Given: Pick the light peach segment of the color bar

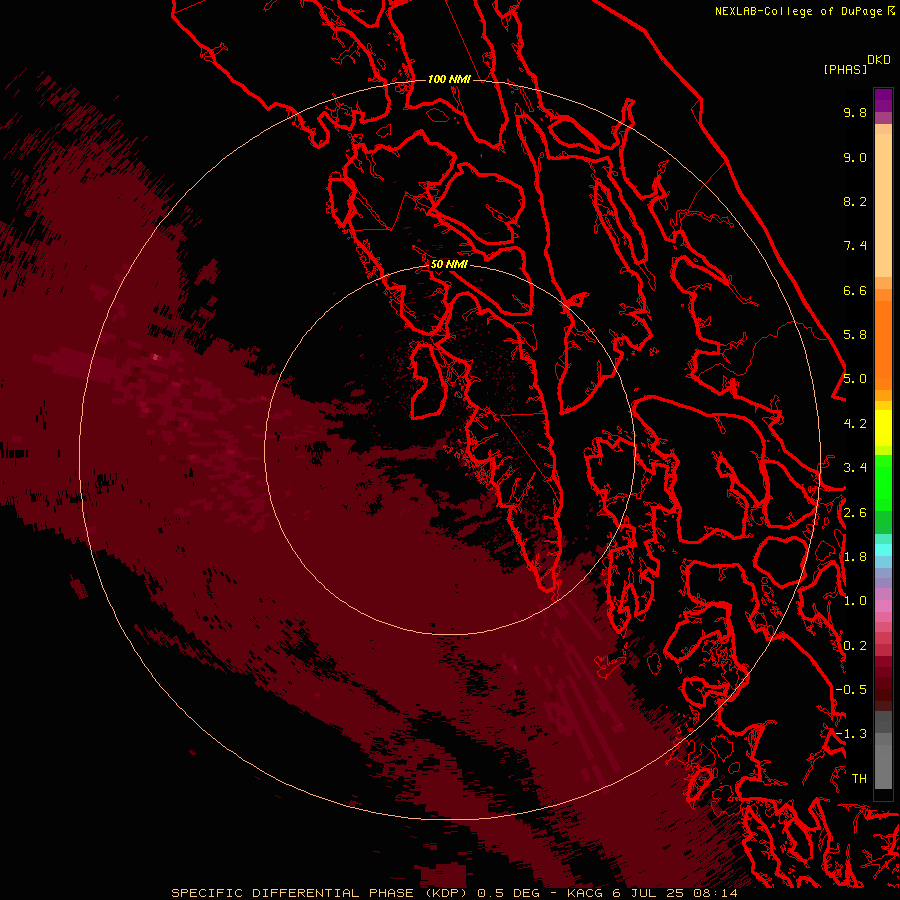Looking at the screenshot, I should [x=883, y=205].
